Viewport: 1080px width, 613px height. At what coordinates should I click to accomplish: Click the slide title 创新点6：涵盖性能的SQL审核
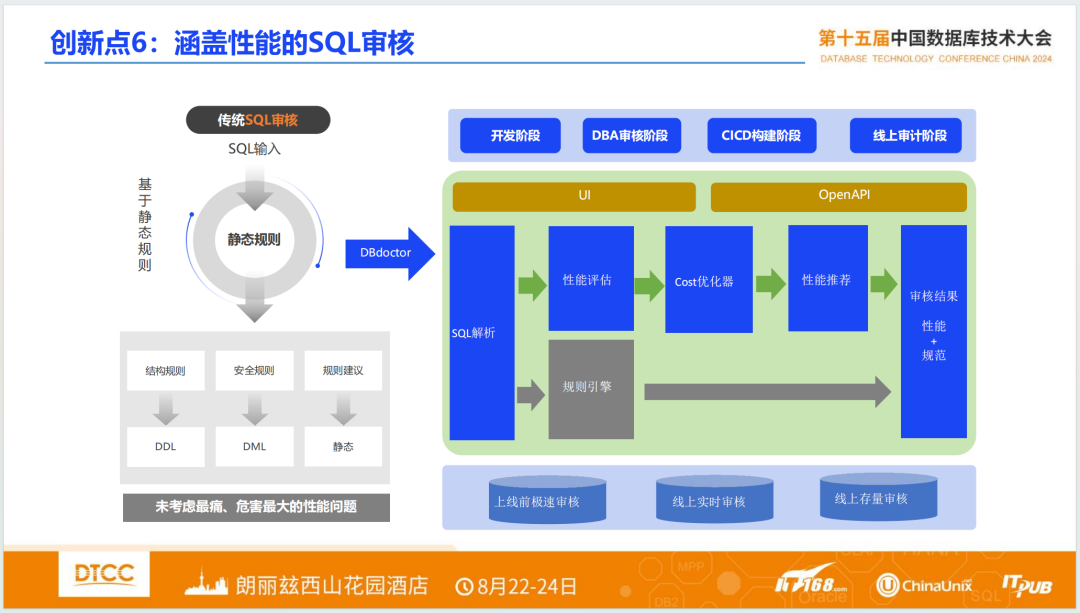[232, 43]
